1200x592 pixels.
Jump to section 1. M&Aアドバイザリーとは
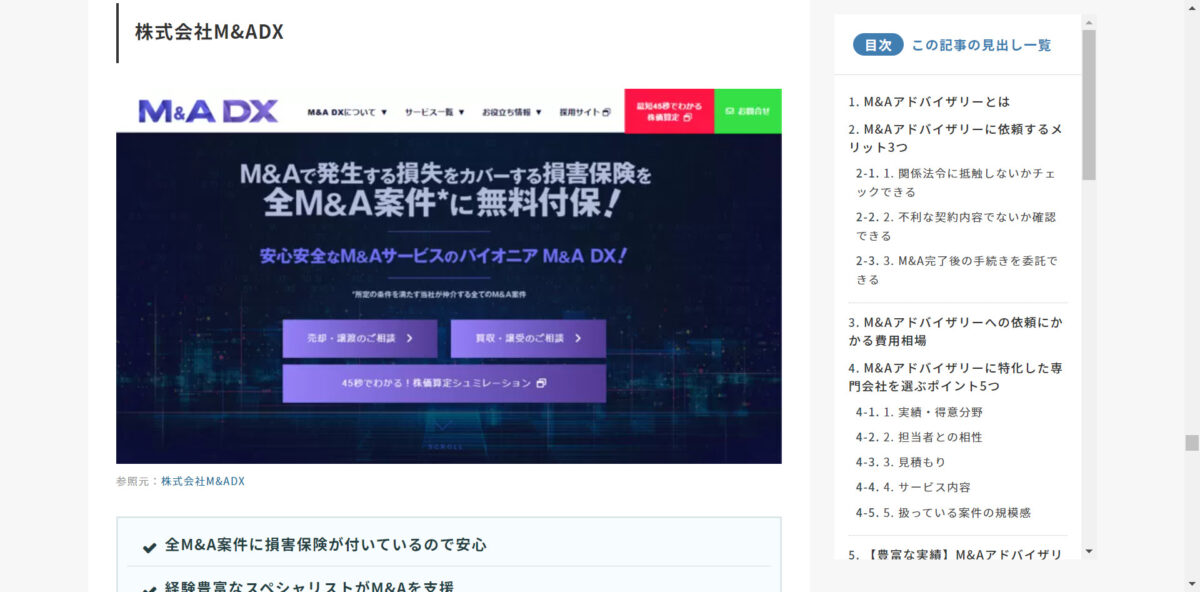point(929,102)
